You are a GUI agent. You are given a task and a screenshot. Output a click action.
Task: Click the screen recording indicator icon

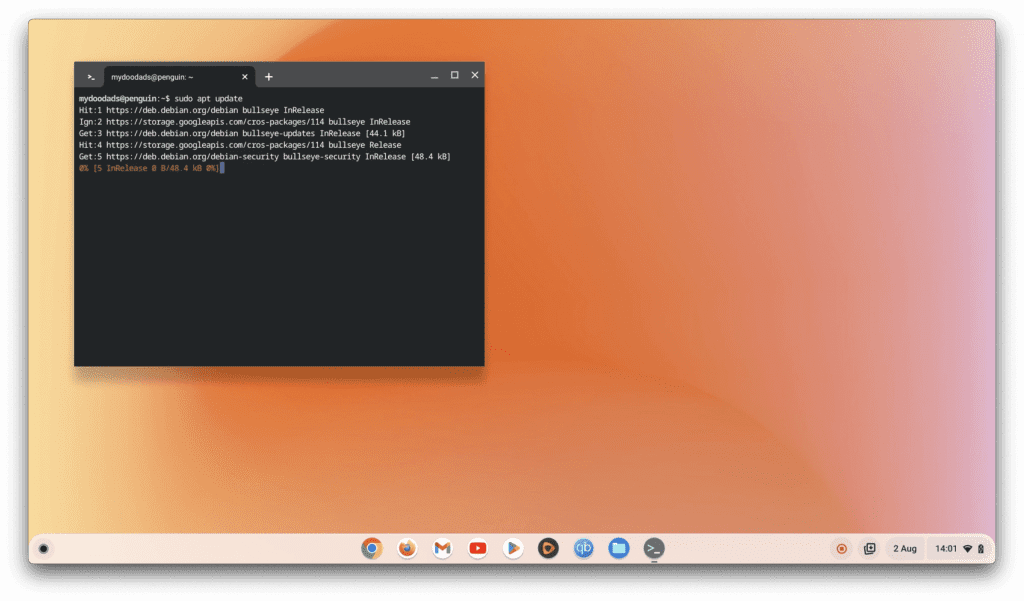coord(841,549)
